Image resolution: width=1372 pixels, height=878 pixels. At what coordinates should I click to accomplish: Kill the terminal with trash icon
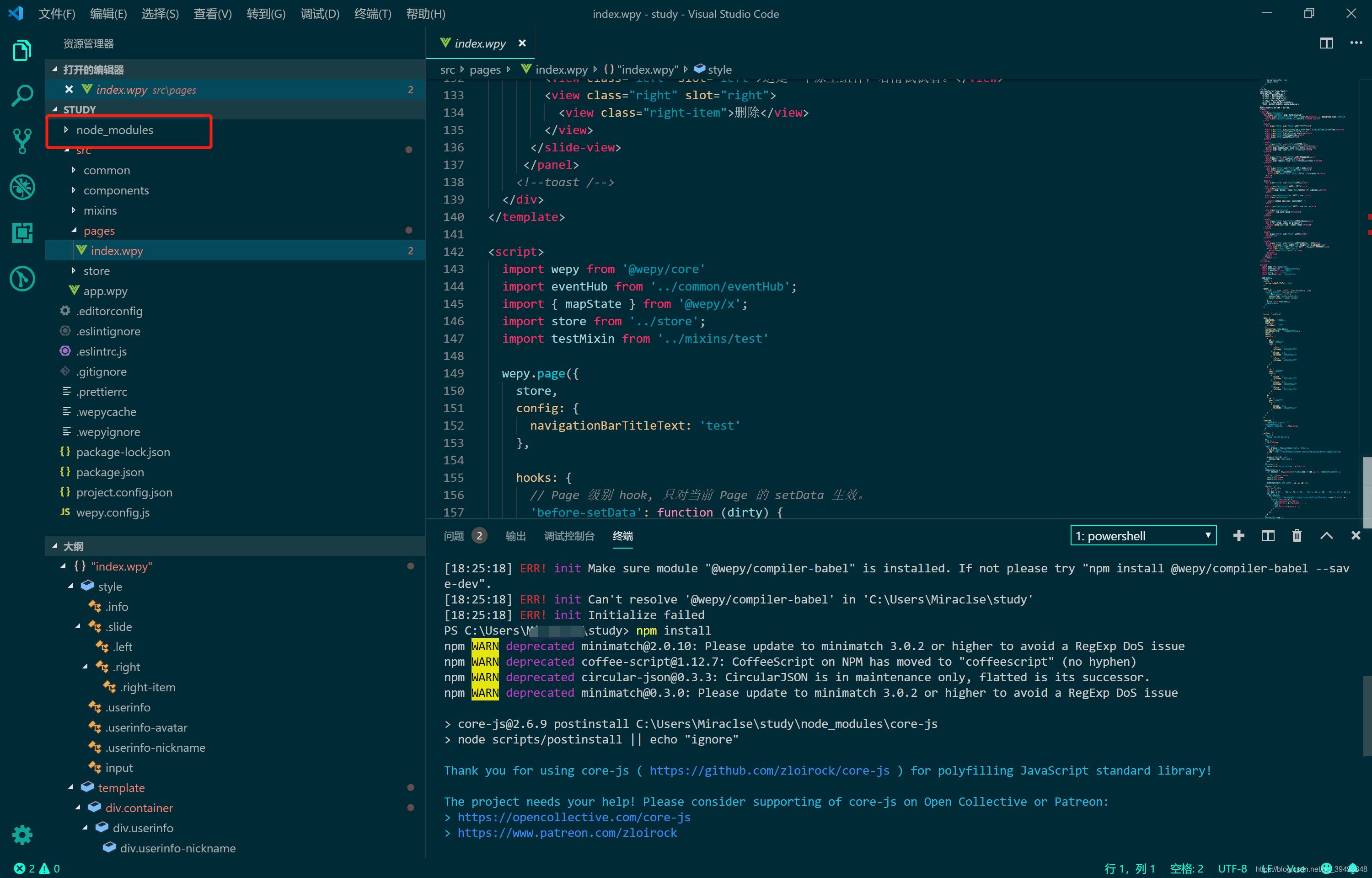(1297, 535)
